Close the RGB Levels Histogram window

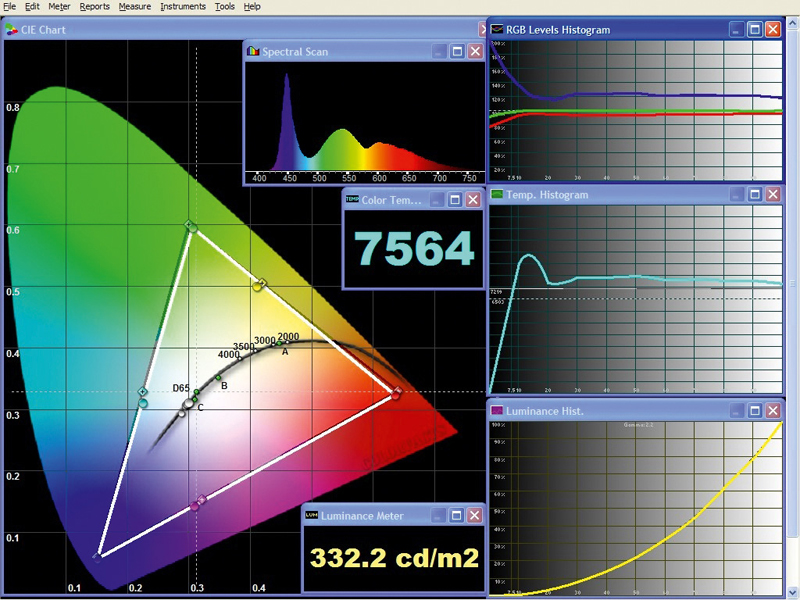[x=773, y=29]
